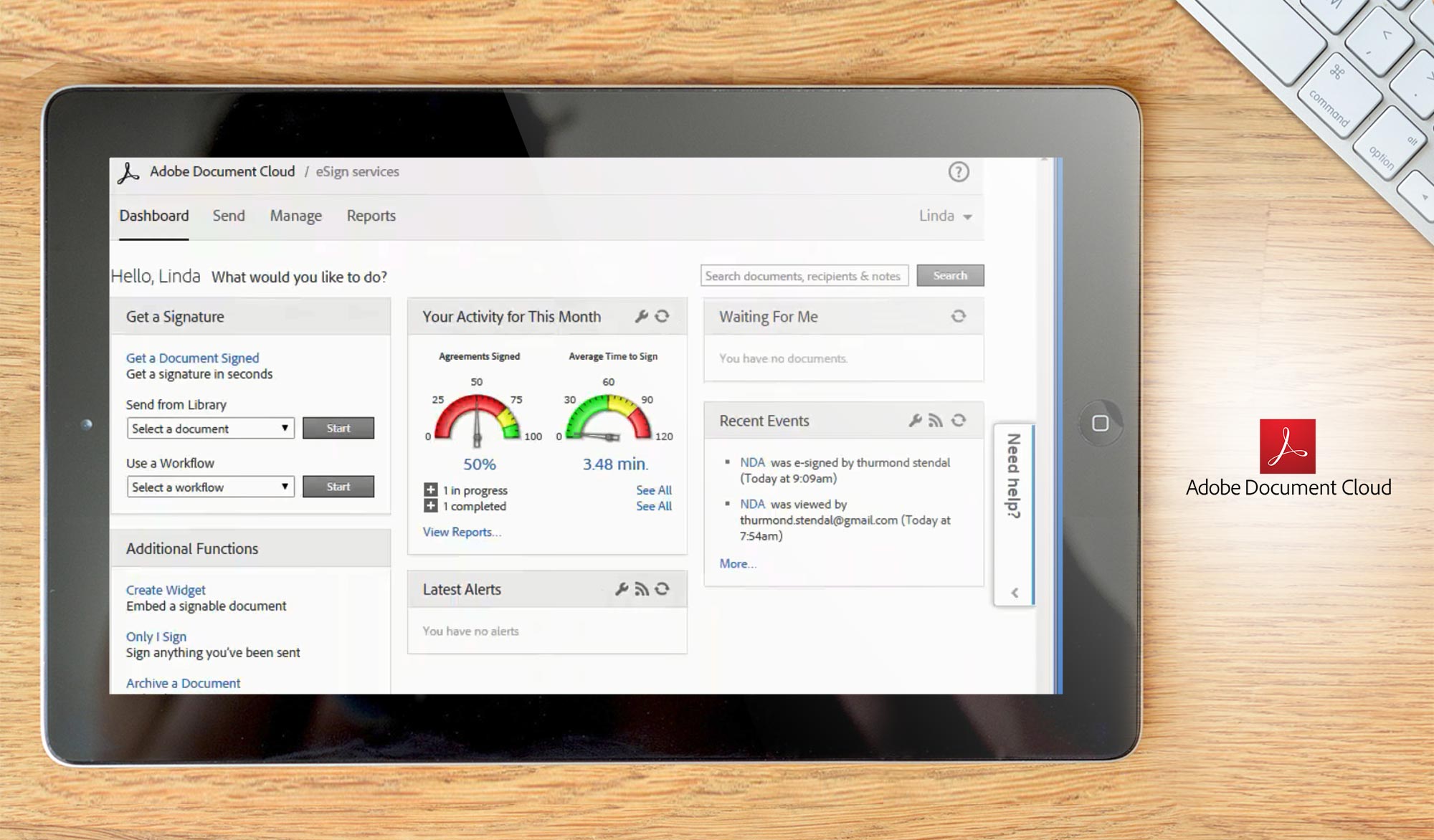The width and height of the screenshot is (1434, 840).
Task: Refresh the Recent Events panel
Action: (959, 421)
